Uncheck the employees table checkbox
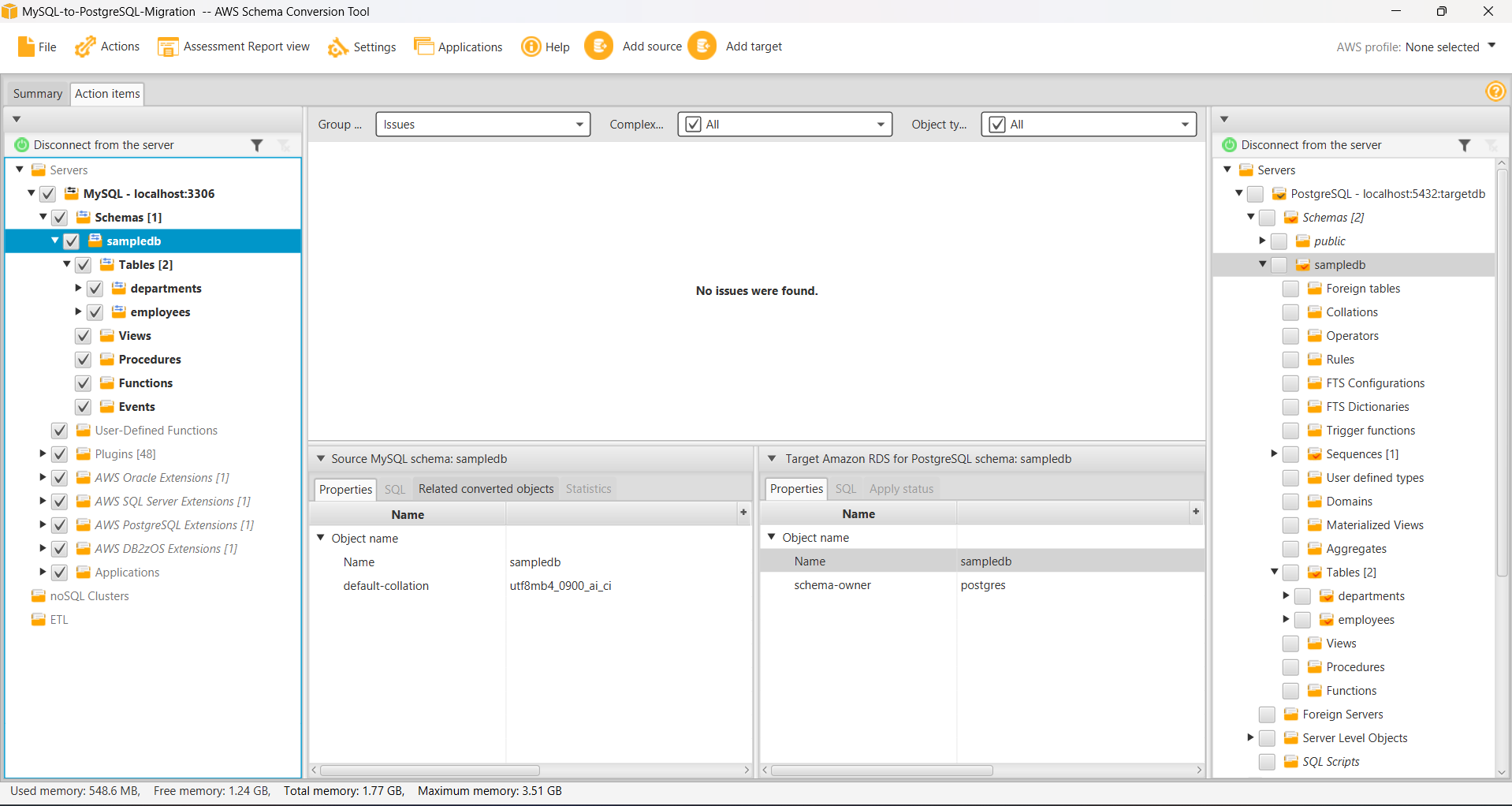Viewport: 1512px width, 806px height. (95, 312)
